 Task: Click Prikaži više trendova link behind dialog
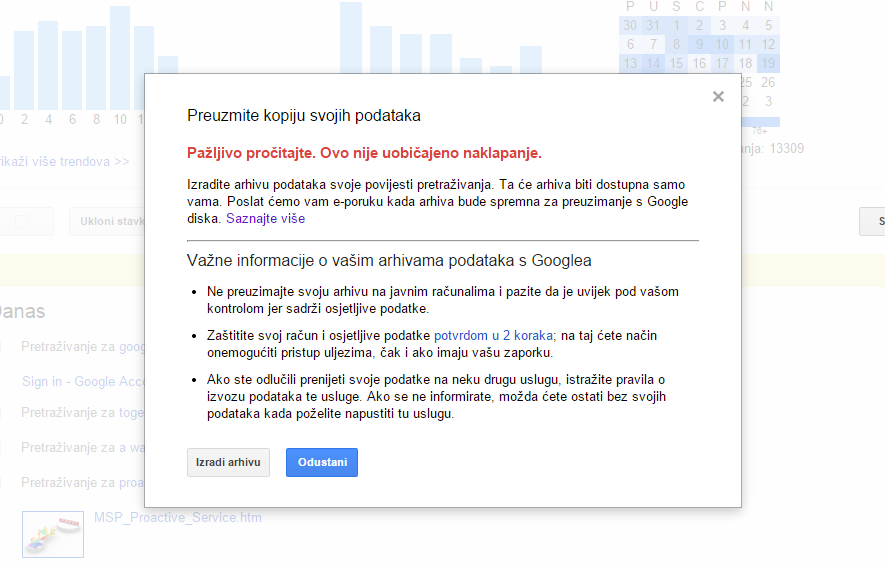[64, 161]
